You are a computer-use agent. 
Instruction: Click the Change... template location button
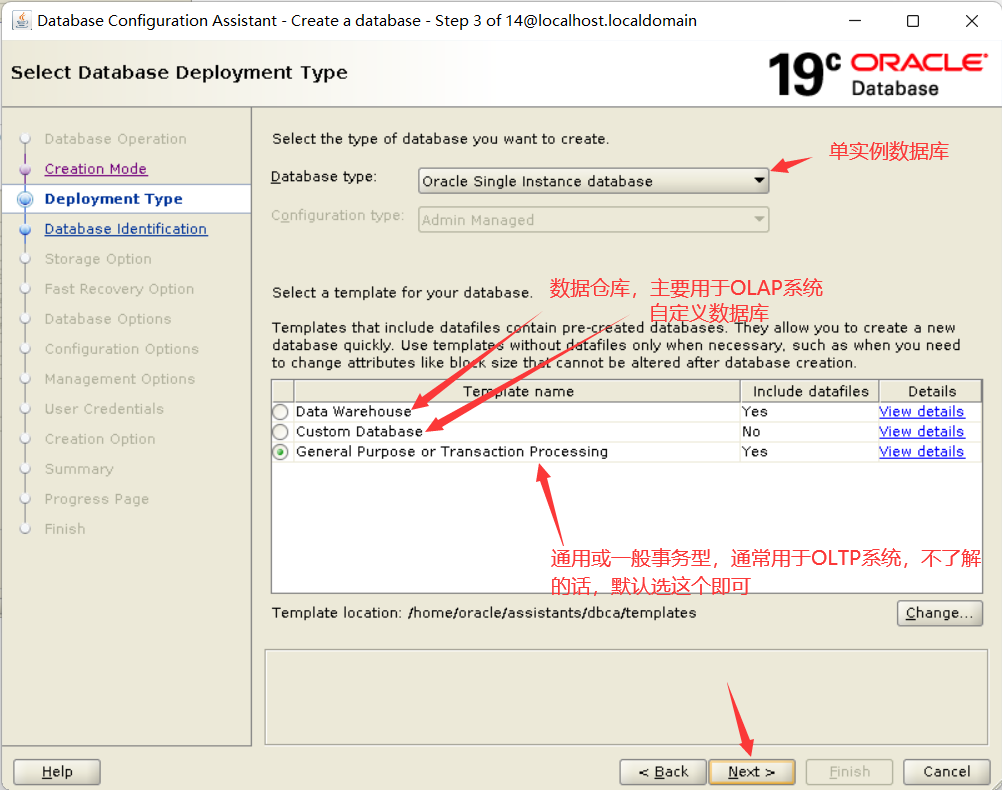[939, 613]
